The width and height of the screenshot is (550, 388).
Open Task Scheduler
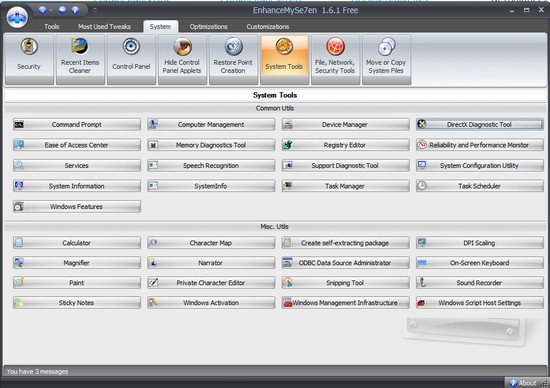tap(480, 186)
